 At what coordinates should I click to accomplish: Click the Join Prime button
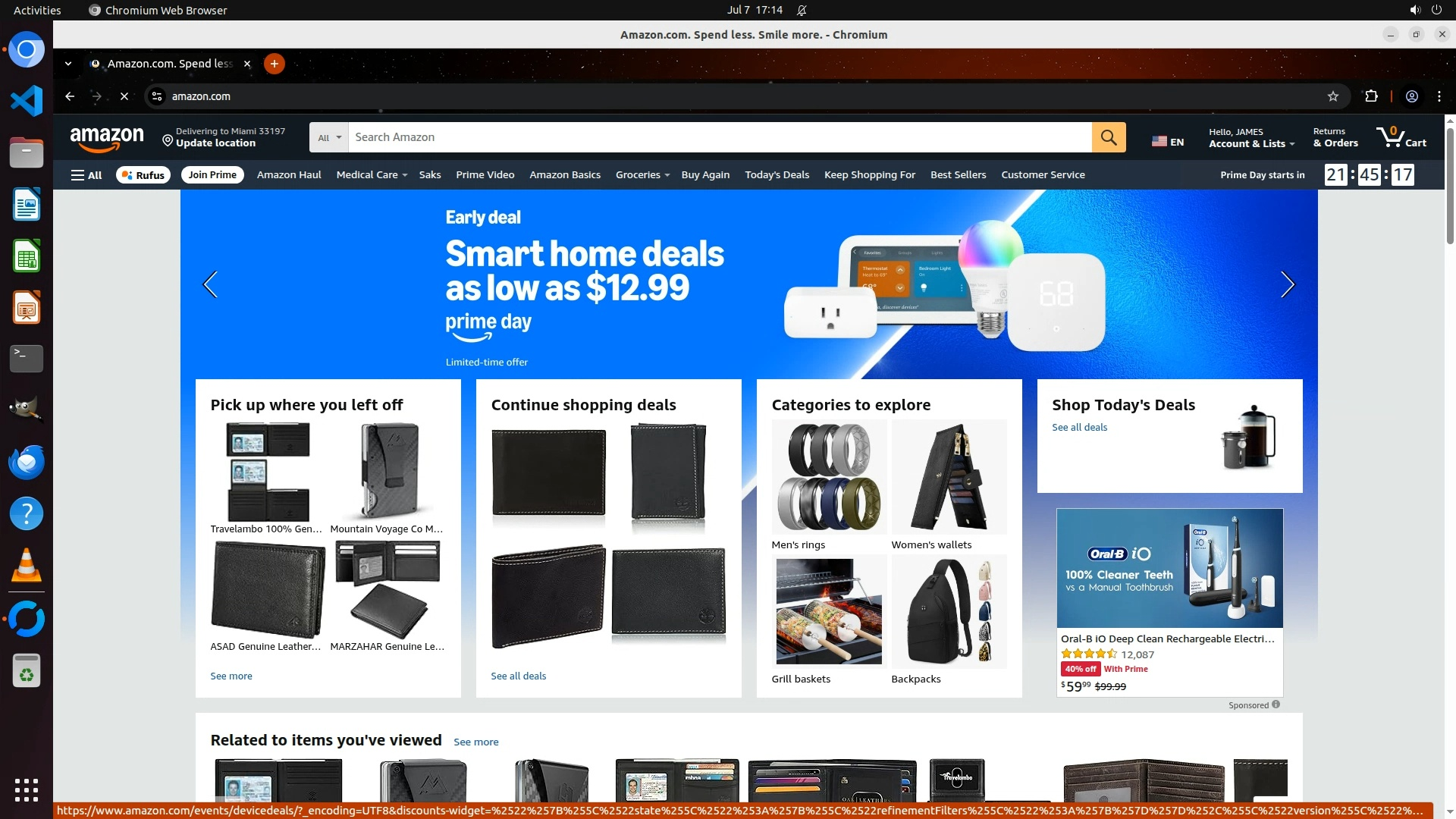point(212,175)
